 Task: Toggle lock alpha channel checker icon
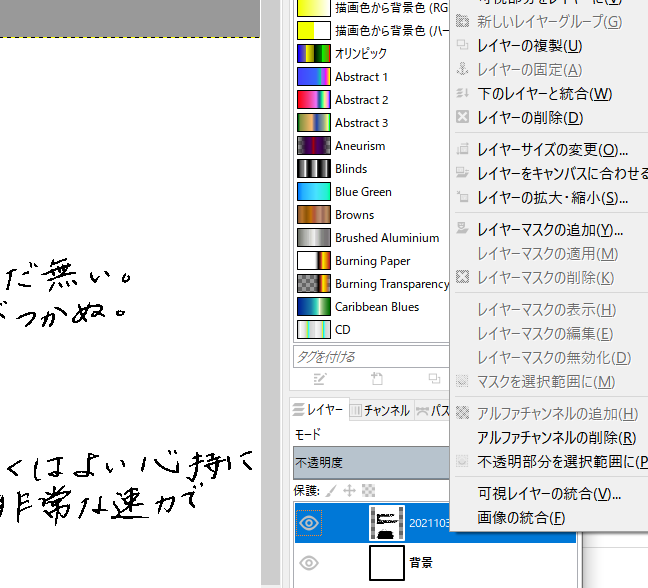[x=368, y=490]
